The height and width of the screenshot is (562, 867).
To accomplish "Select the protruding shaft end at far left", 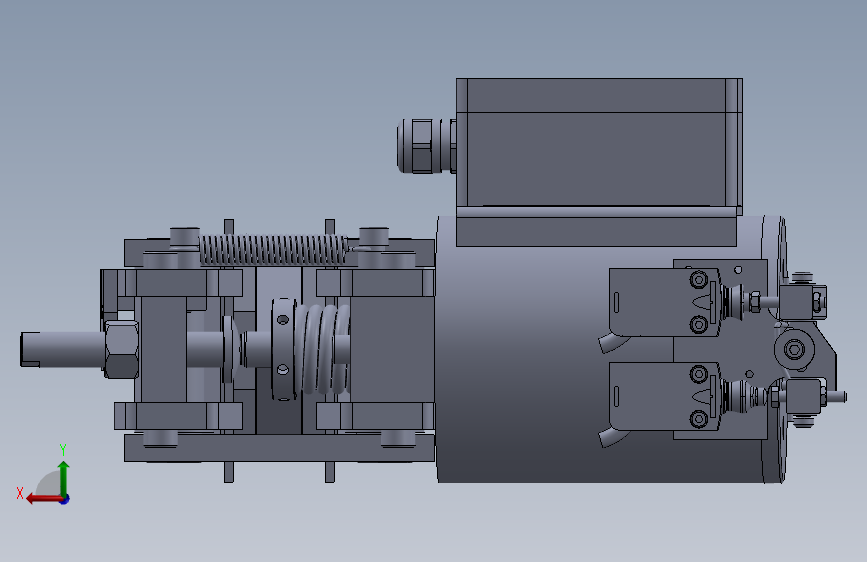I will click(x=61, y=349).
